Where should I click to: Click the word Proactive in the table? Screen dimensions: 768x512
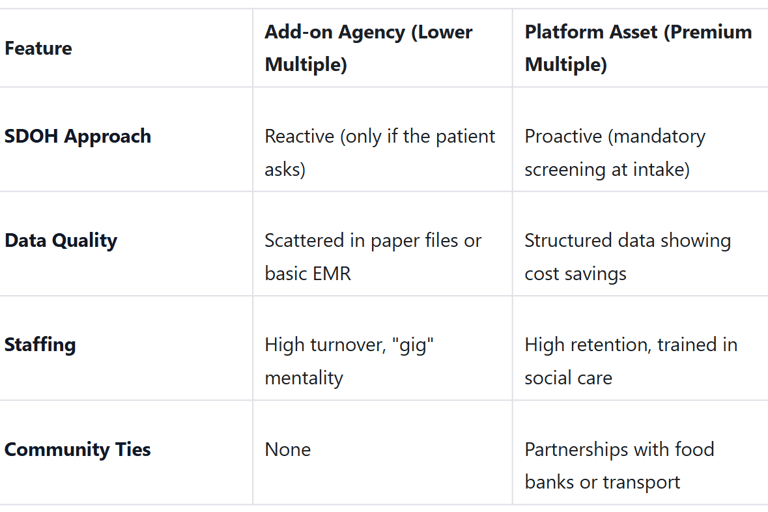pyautogui.click(x=563, y=136)
